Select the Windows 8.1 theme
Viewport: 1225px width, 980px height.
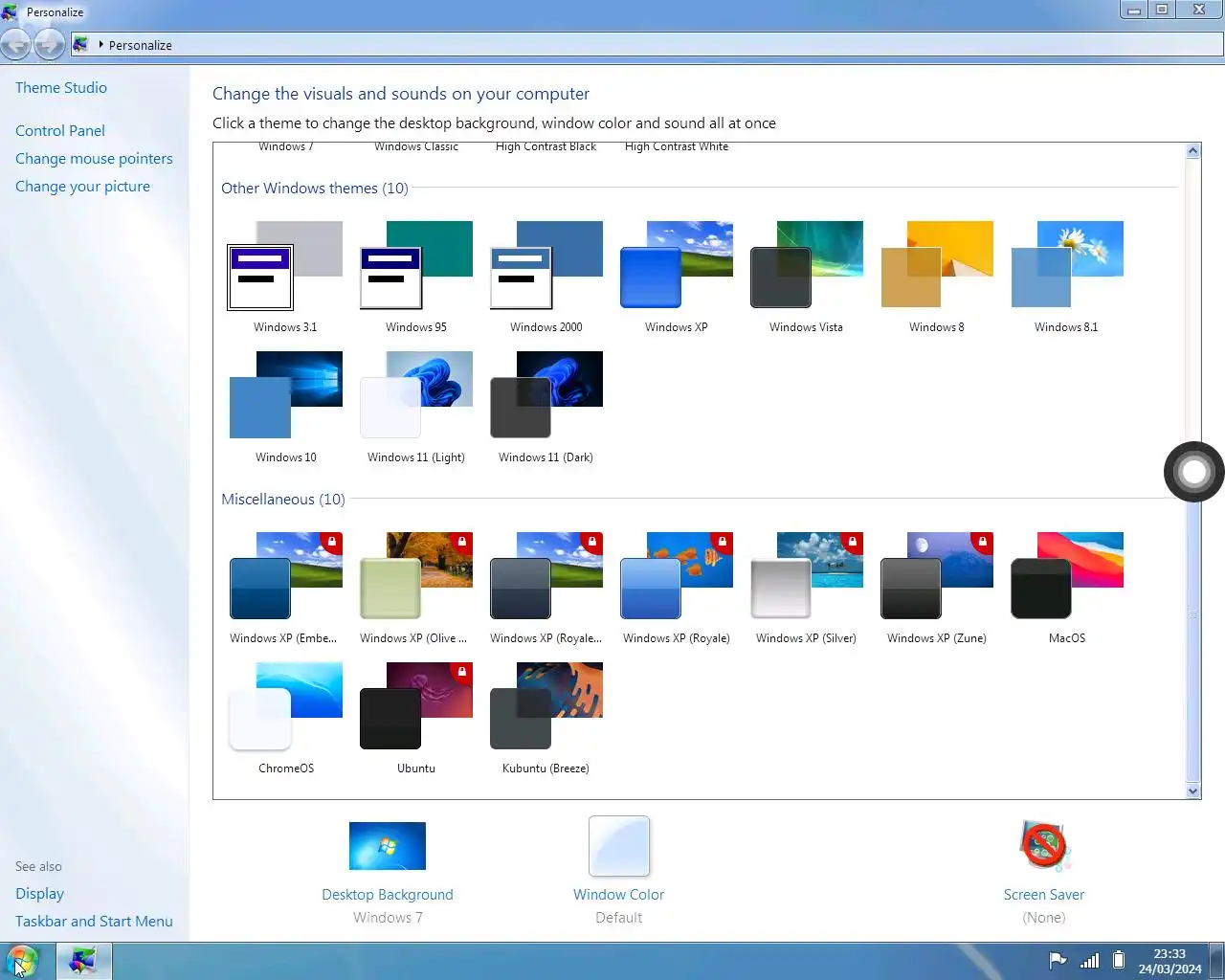(1067, 277)
